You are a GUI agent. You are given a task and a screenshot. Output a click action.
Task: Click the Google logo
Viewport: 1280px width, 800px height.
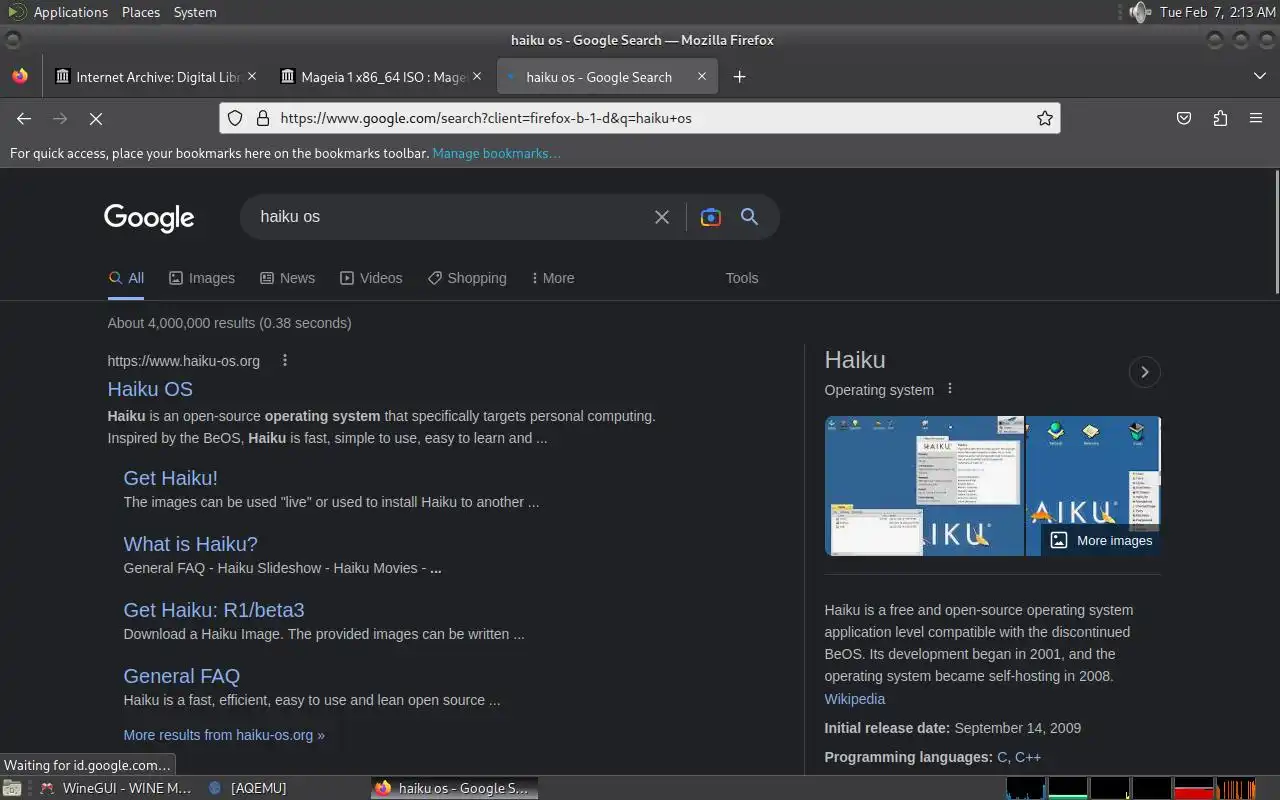(149, 217)
